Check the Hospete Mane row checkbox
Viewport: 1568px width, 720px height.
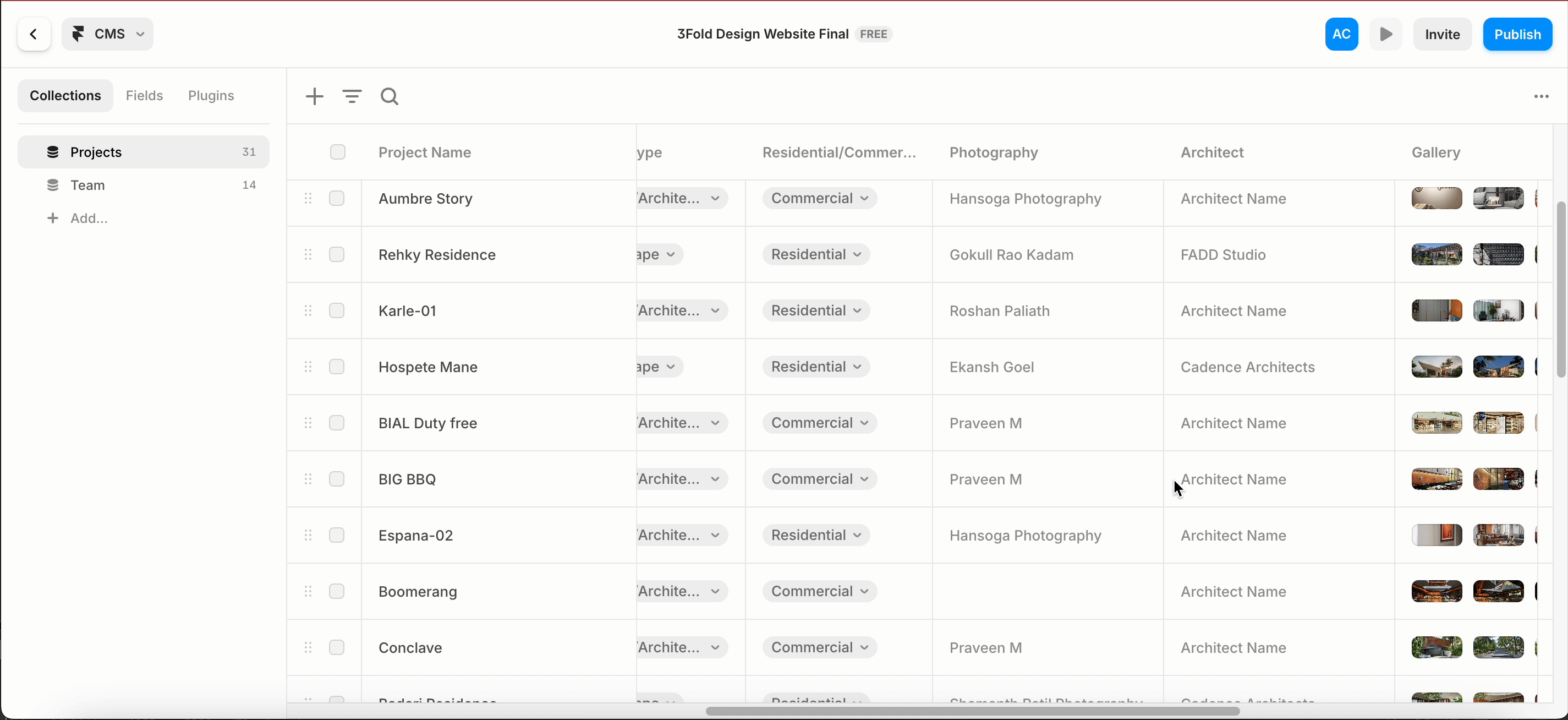click(337, 366)
